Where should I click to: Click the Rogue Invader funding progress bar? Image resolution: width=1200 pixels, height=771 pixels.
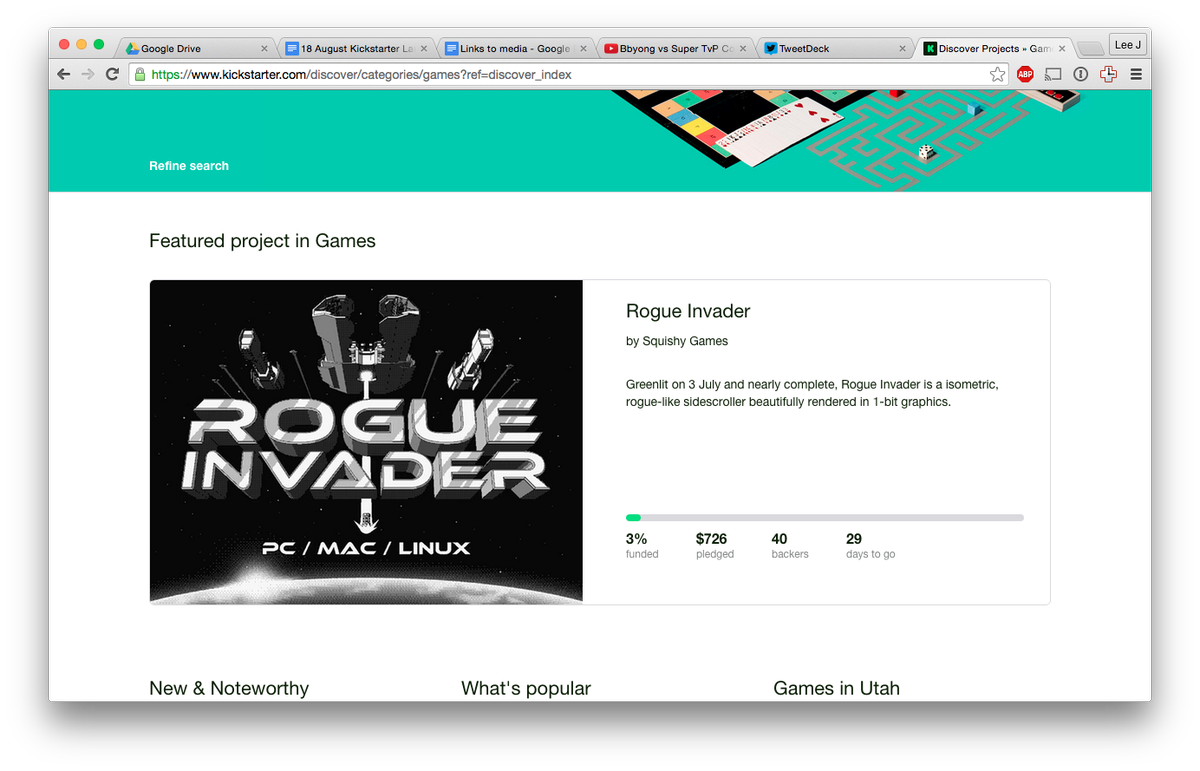(x=825, y=518)
